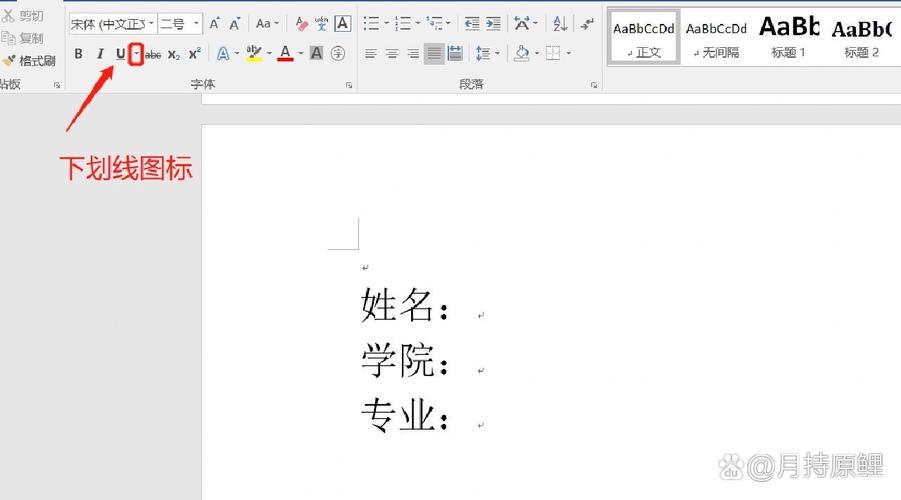901x500 pixels.
Task: Open the font size dropdown 二号
Action: click(x=196, y=24)
